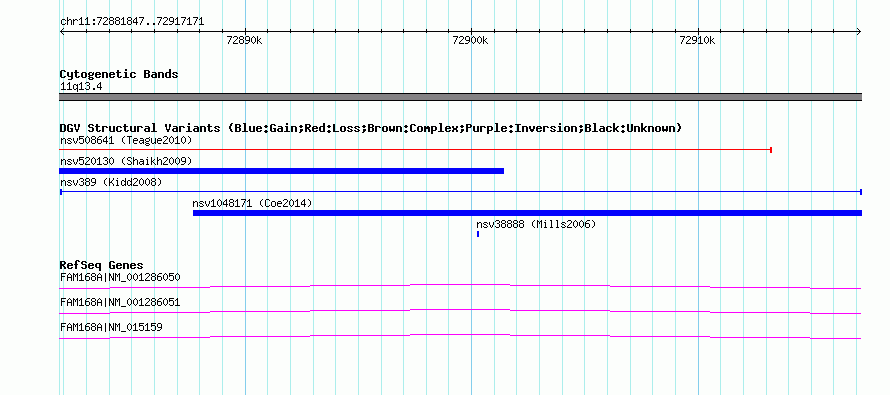Click the nsv508641 (Teague2010) variant label

[x=126, y=140]
